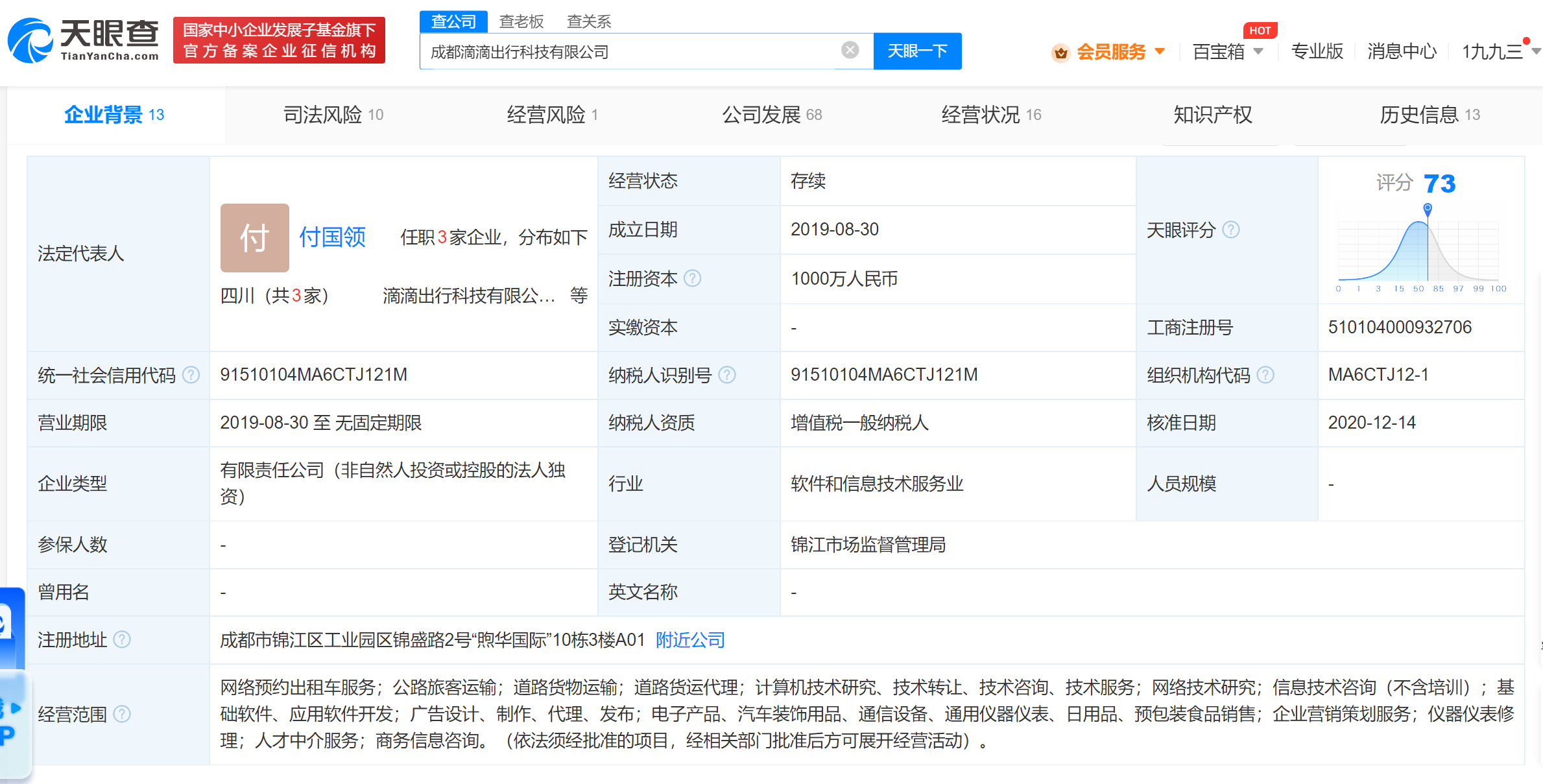Expand the 会员服务 dropdown arrow
The image size is (1543, 784).
(1160, 51)
